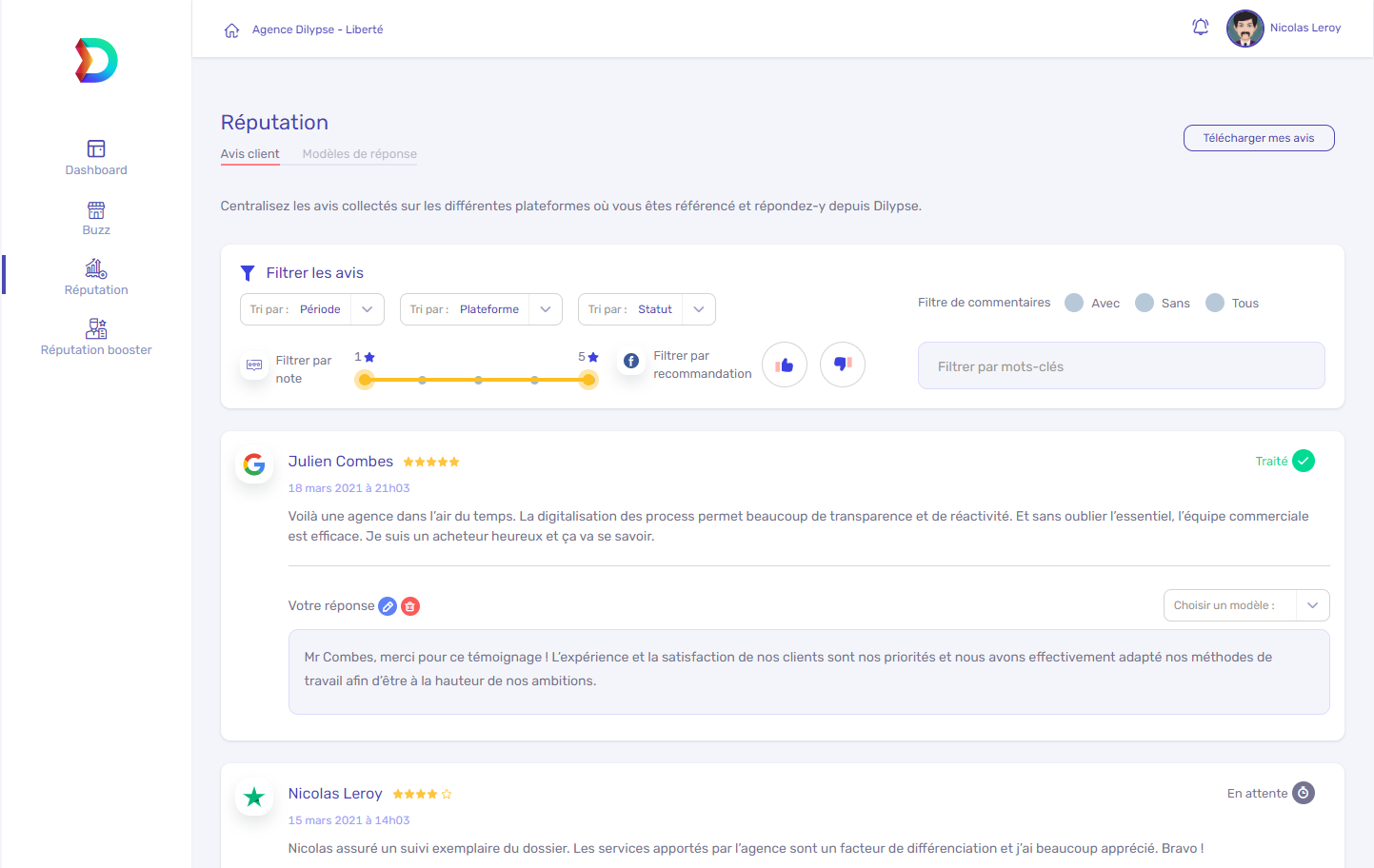Open Réputation booster in sidebar

pos(96,338)
